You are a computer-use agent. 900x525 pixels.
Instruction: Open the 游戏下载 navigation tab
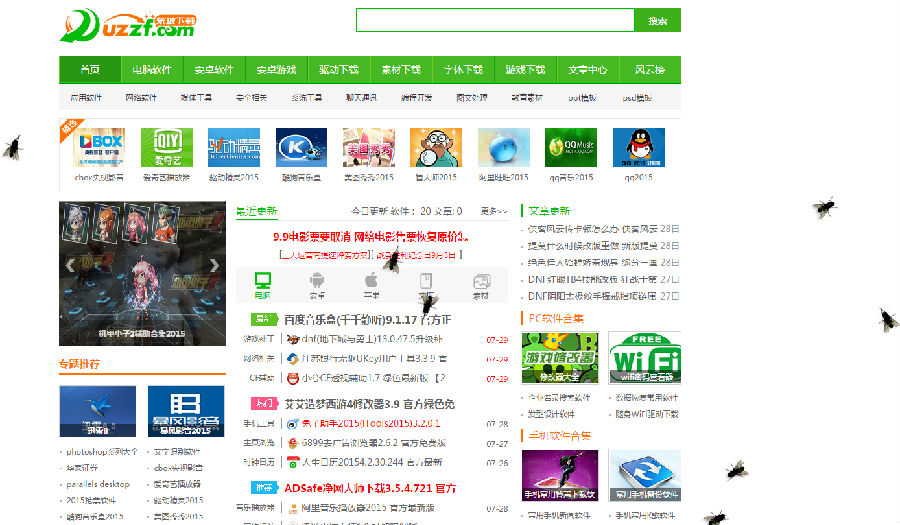click(525, 69)
